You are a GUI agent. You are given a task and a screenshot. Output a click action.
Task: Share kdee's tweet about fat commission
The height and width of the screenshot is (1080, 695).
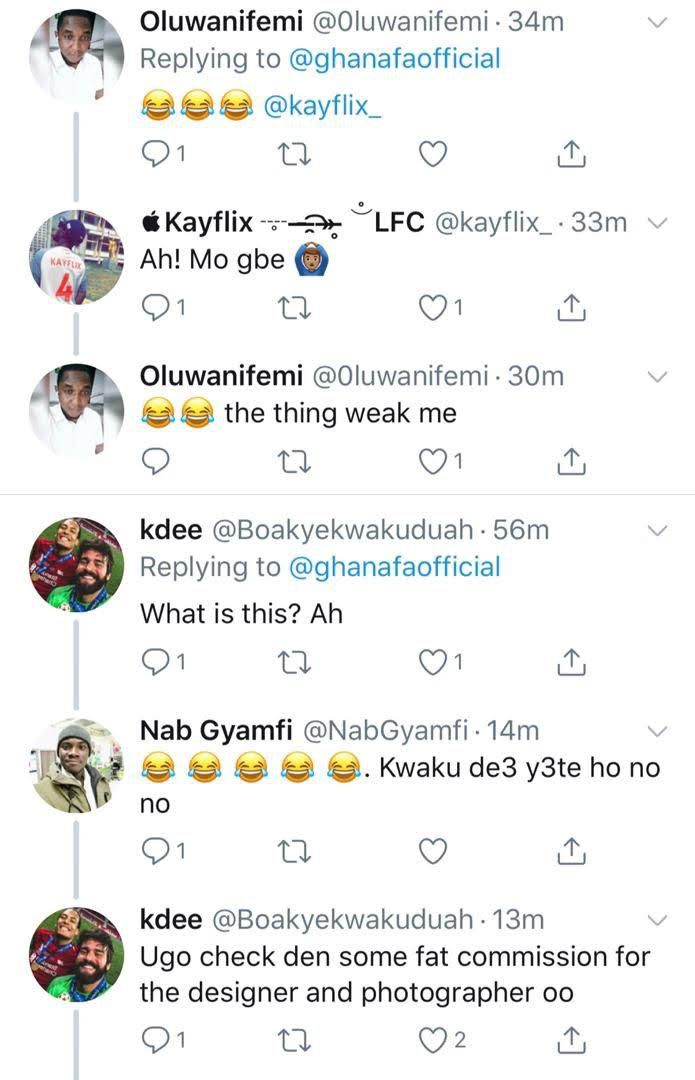(569, 1040)
